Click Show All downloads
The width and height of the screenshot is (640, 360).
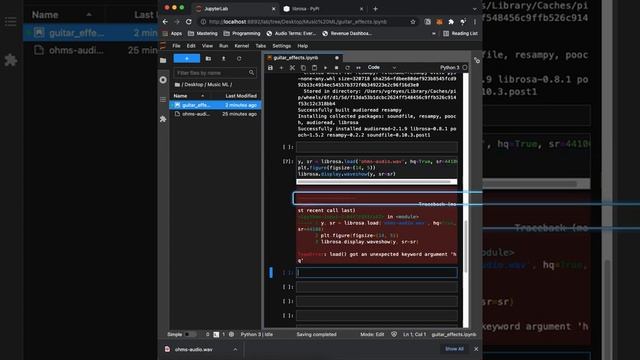pyautogui.click(x=454, y=349)
